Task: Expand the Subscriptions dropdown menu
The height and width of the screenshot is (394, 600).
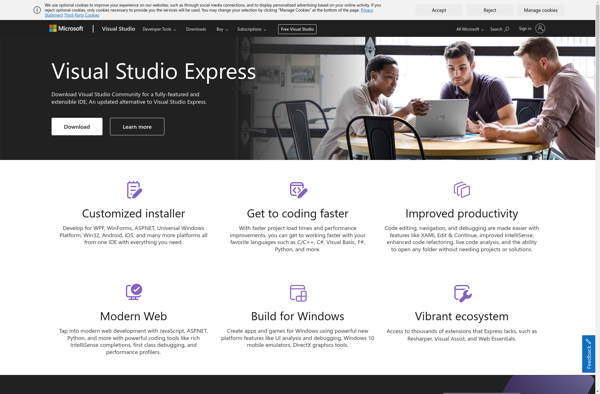Action: (251, 29)
